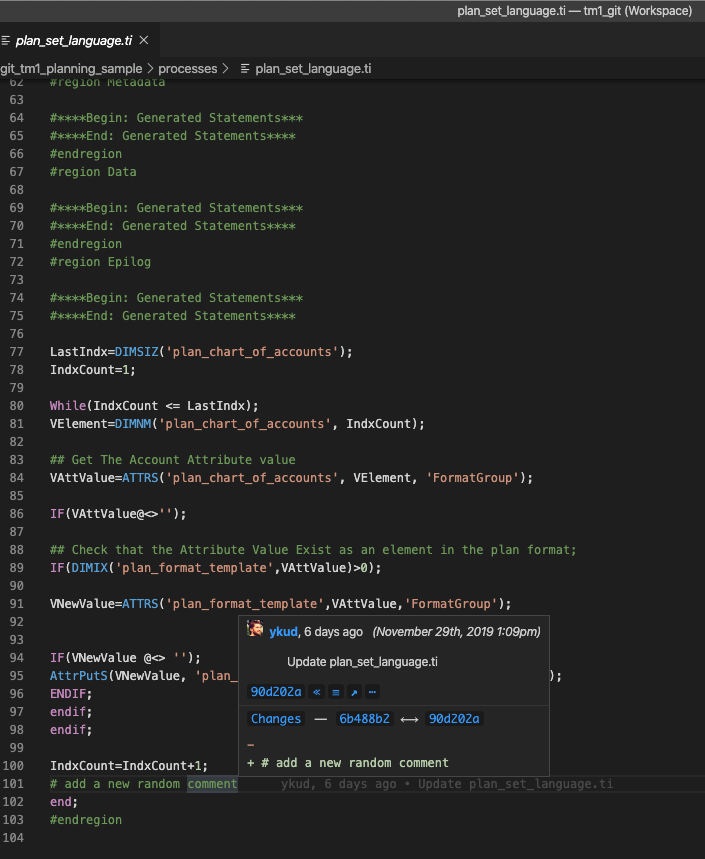This screenshot has width=705, height=859.
Task: Click the blame previous revision lines icon
Action: [336, 692]
